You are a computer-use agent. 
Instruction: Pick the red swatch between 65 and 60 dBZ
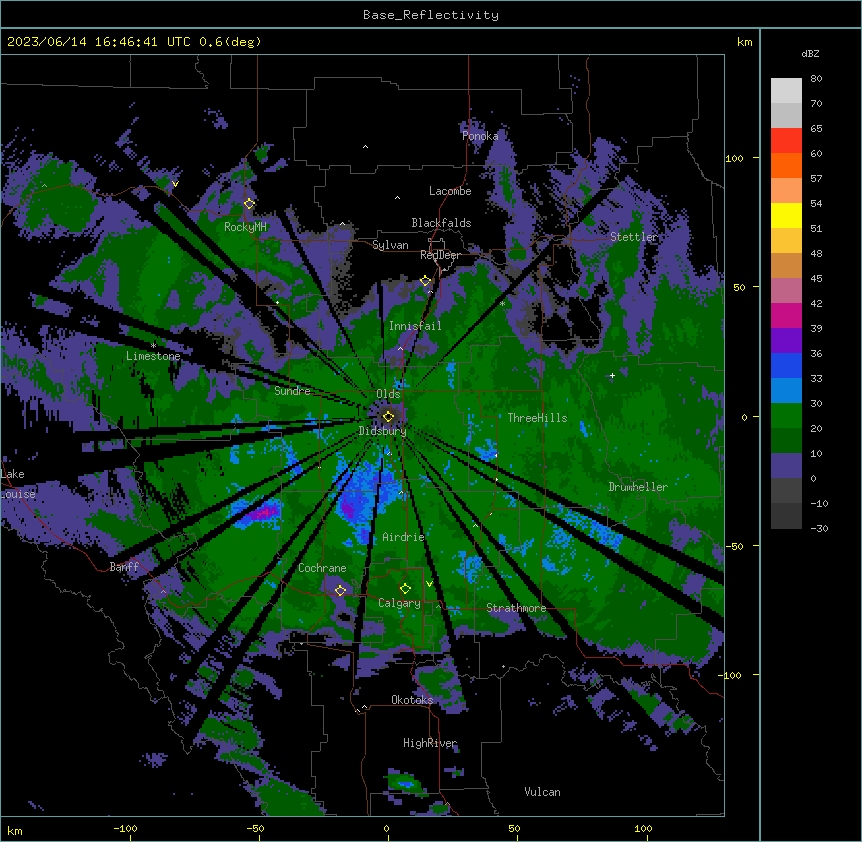pos(786,140)
